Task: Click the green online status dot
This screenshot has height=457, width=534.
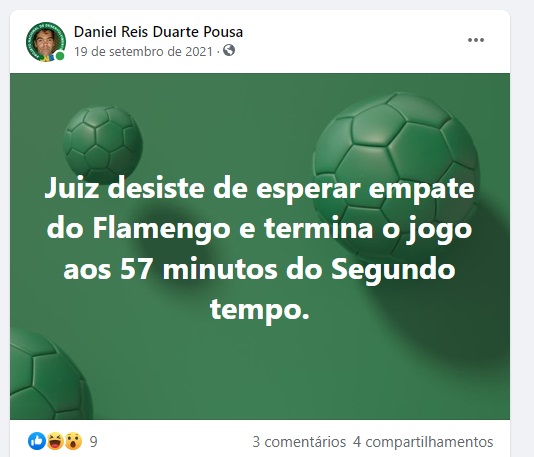Action: point(60,56)
